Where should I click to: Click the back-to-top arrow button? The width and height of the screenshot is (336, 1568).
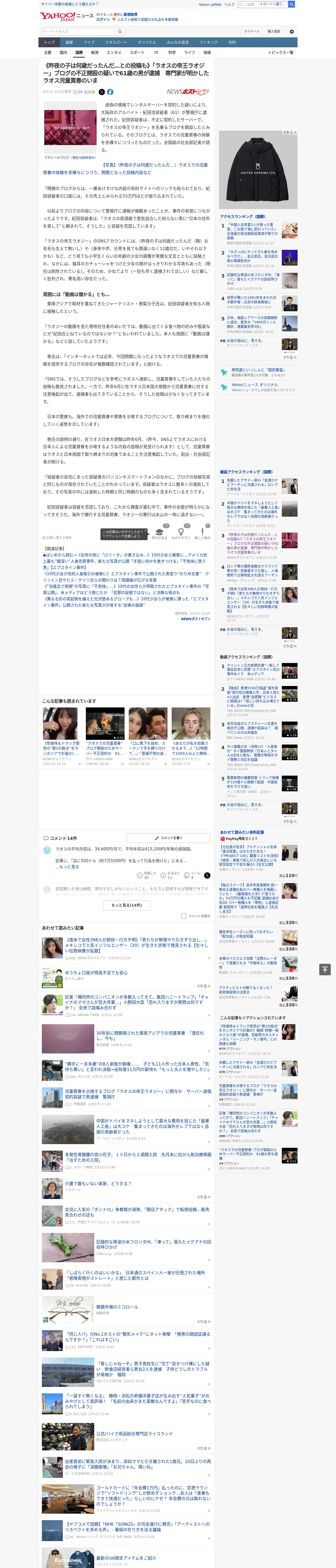(325, 969)
